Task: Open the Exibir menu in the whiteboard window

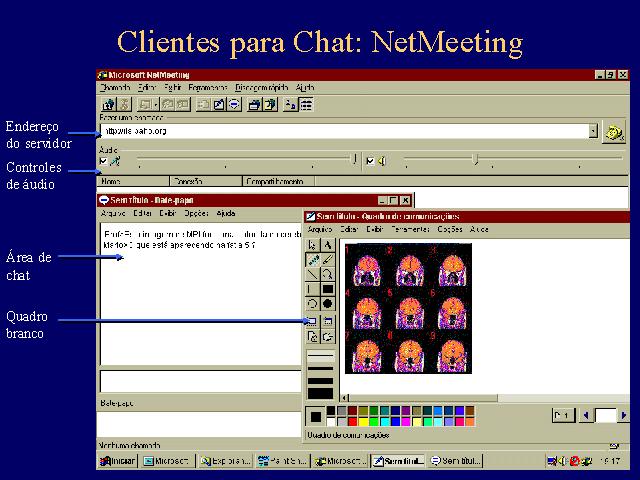Action: click(375, 229)
